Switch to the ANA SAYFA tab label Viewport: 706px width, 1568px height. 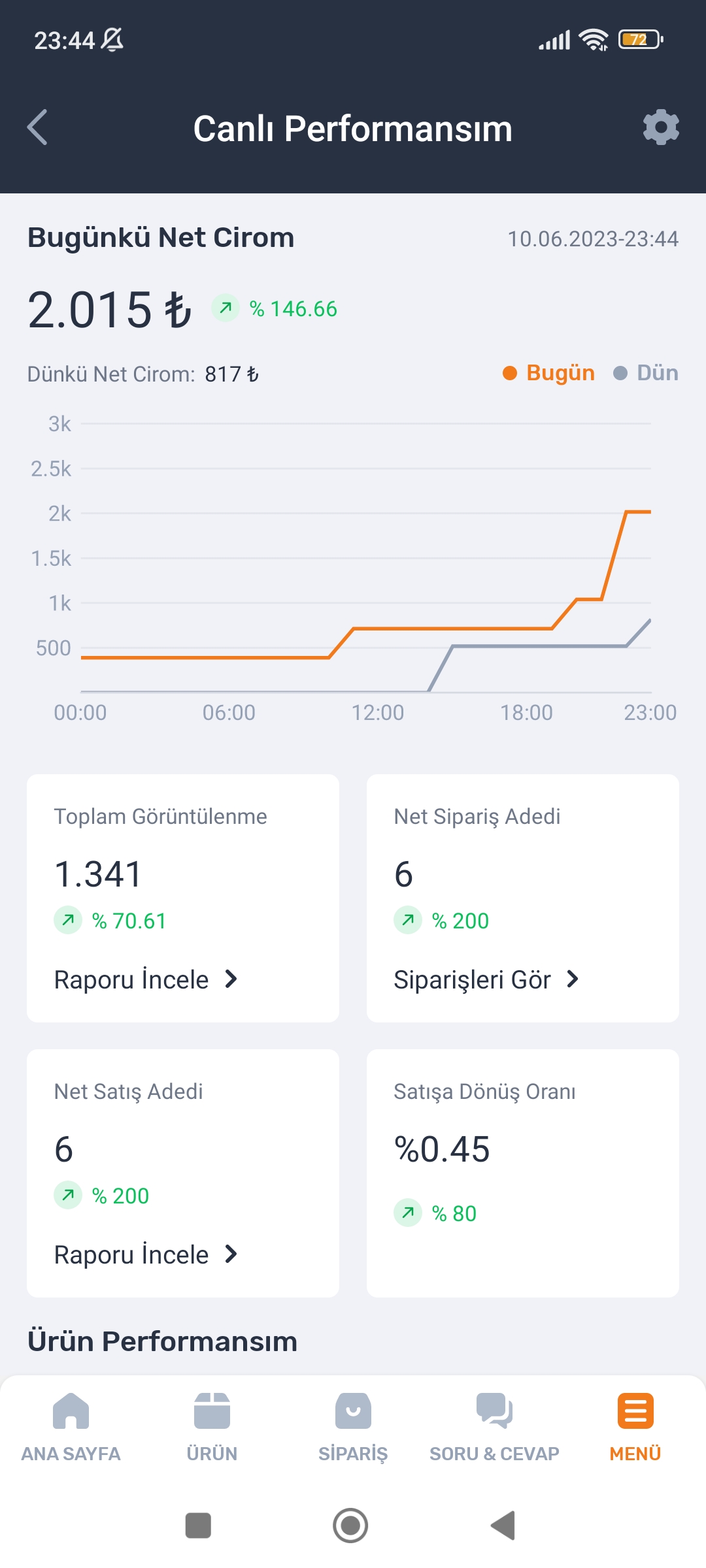pyautogui.click(x=71, y=1454)
